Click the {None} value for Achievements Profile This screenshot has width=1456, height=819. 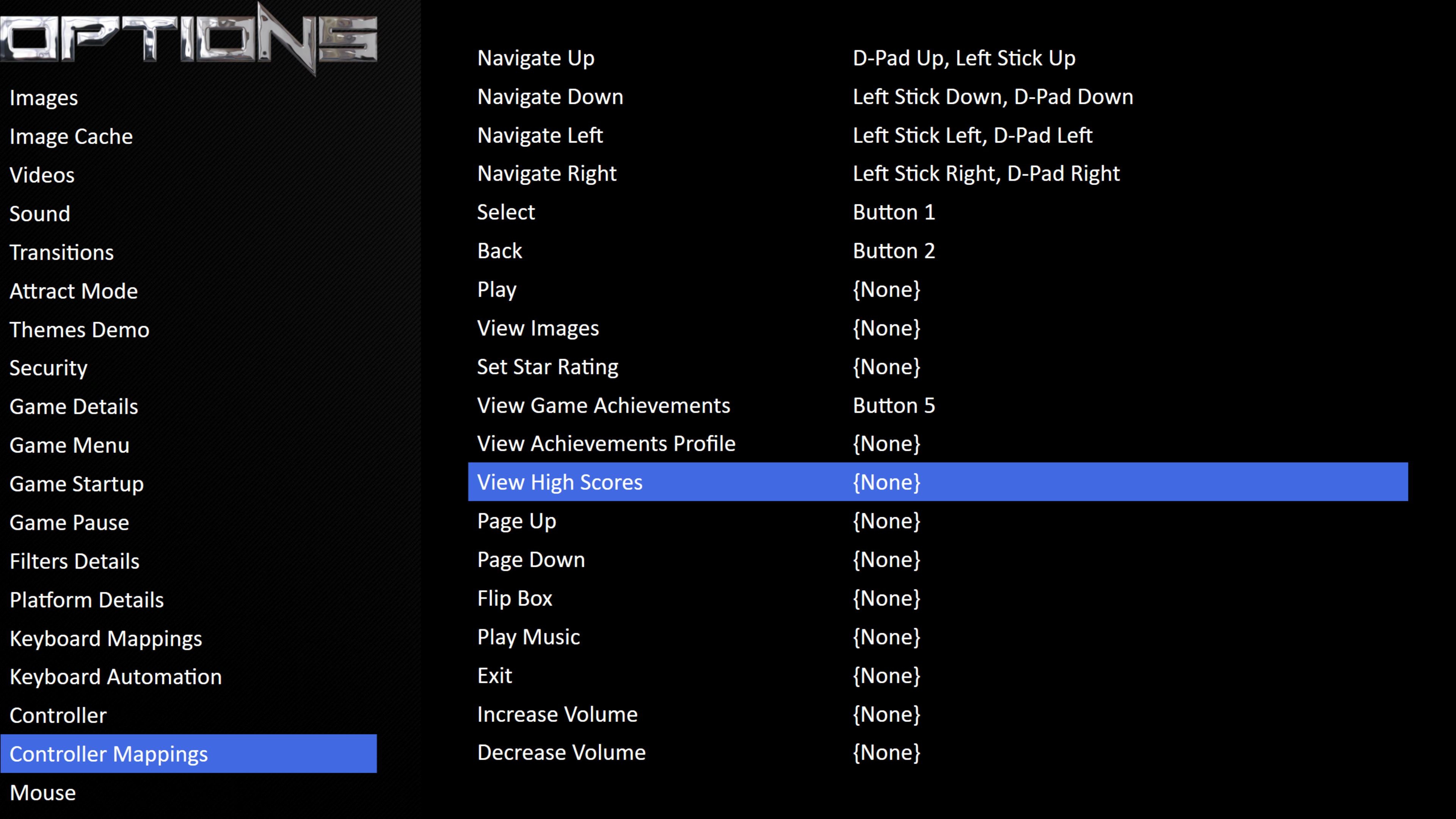(x=887, y=444)
